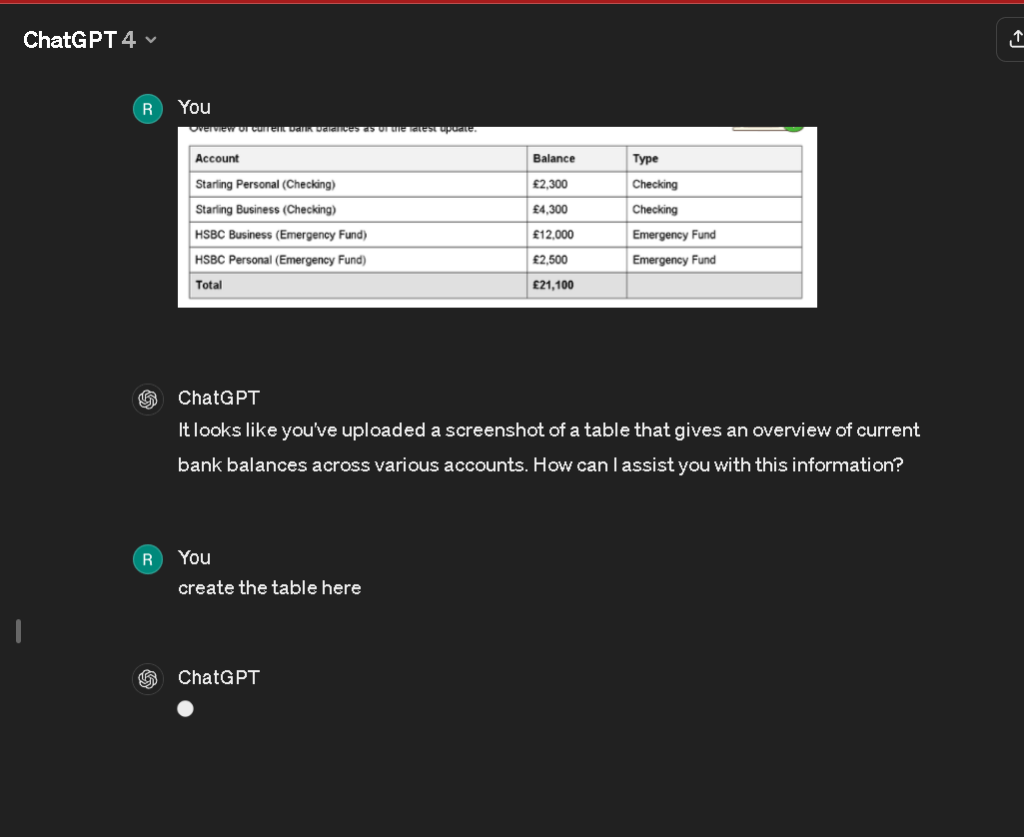Click the Starling Personal (Checking) row in the image
The height and width of the screenshot is (837, 1024).
496,184
